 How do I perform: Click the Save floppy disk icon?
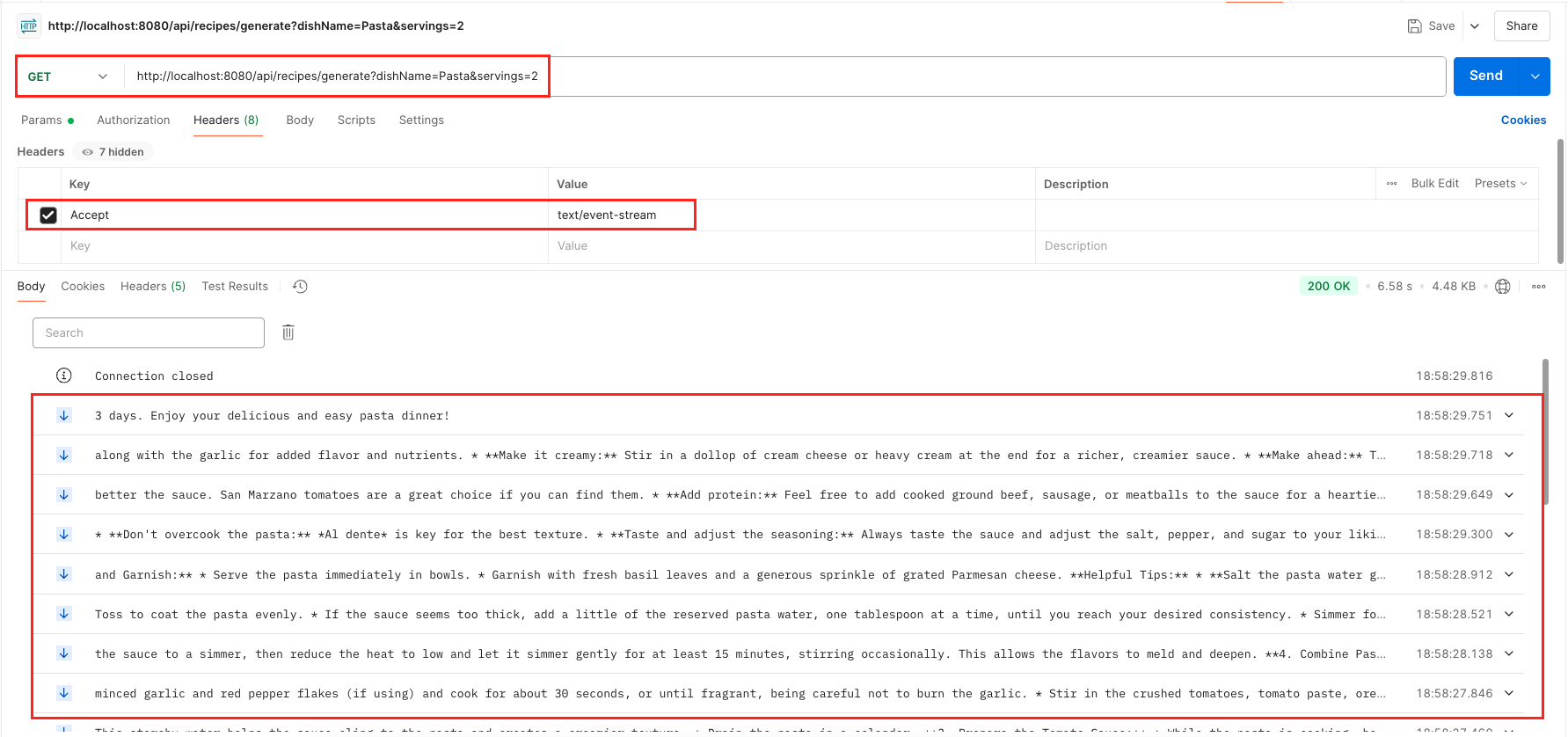click(x=1414, y=26)
